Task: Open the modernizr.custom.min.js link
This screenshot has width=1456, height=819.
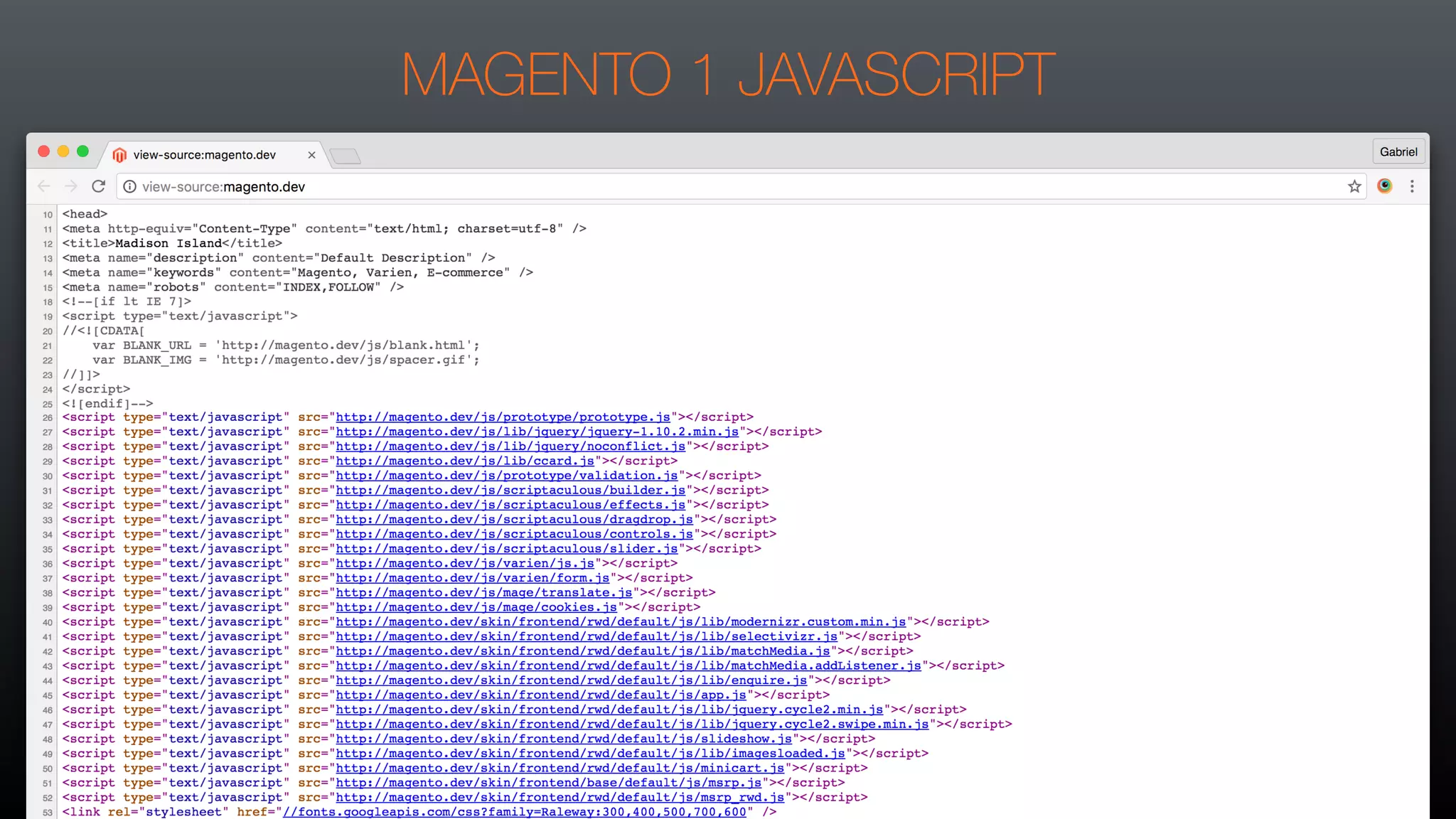Action: click(621, 622)
